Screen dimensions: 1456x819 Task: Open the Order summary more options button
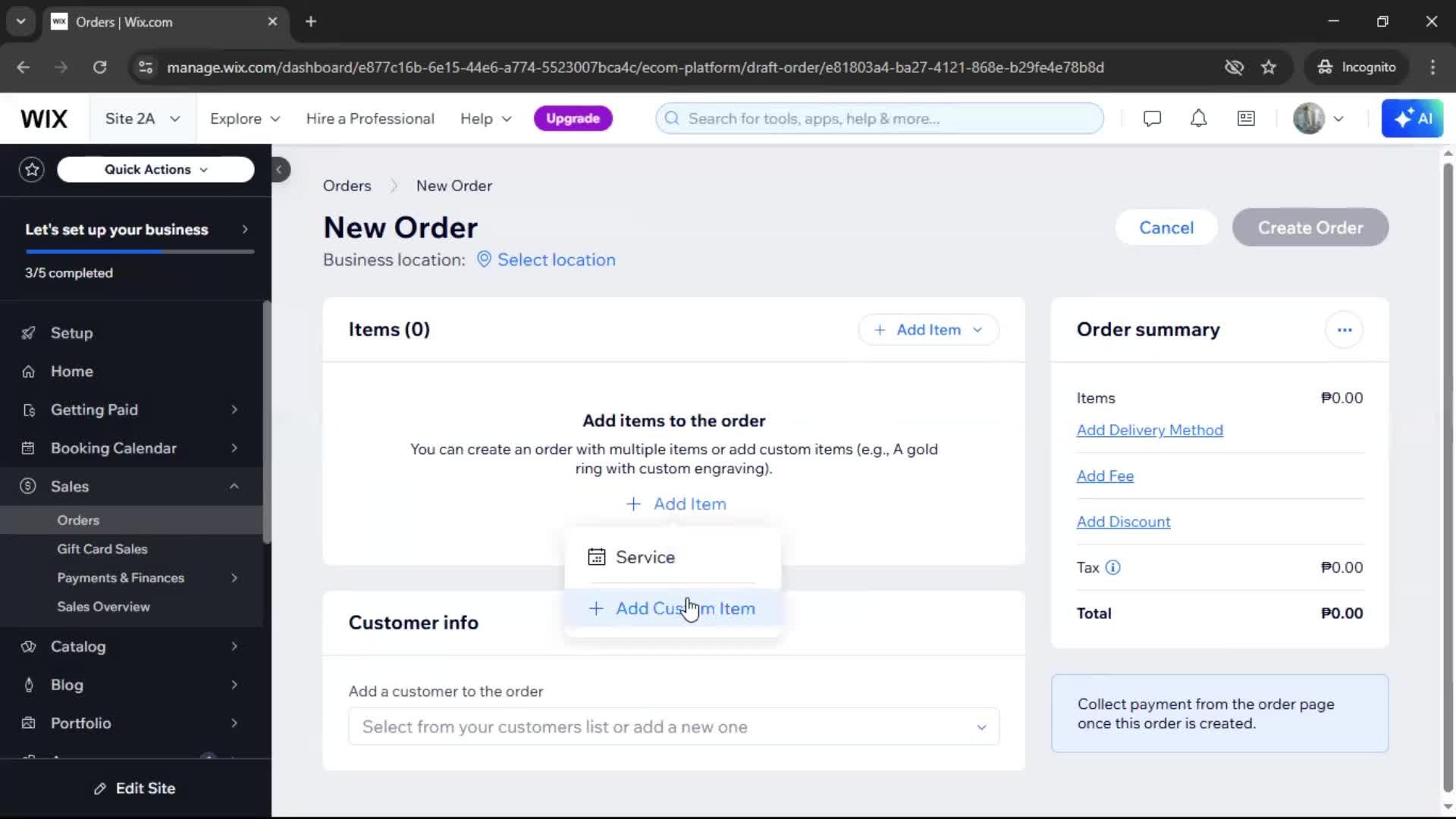click(1344, 330)
